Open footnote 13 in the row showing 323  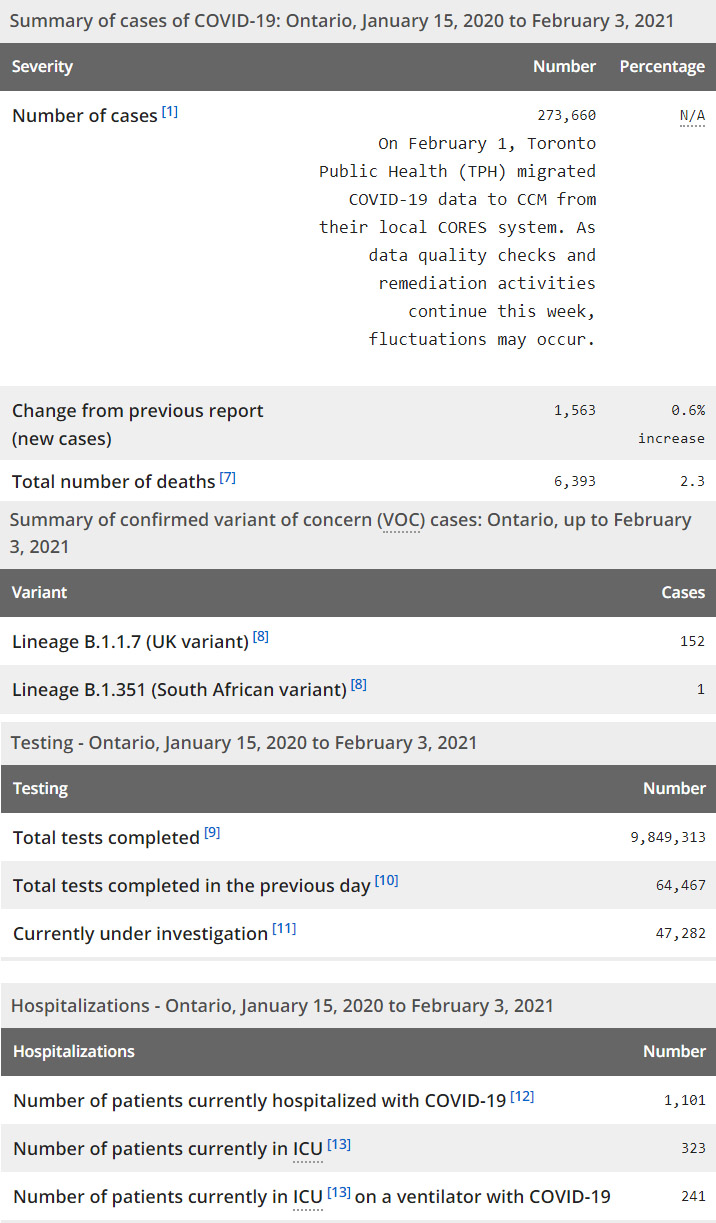[x=339, y=1144]
